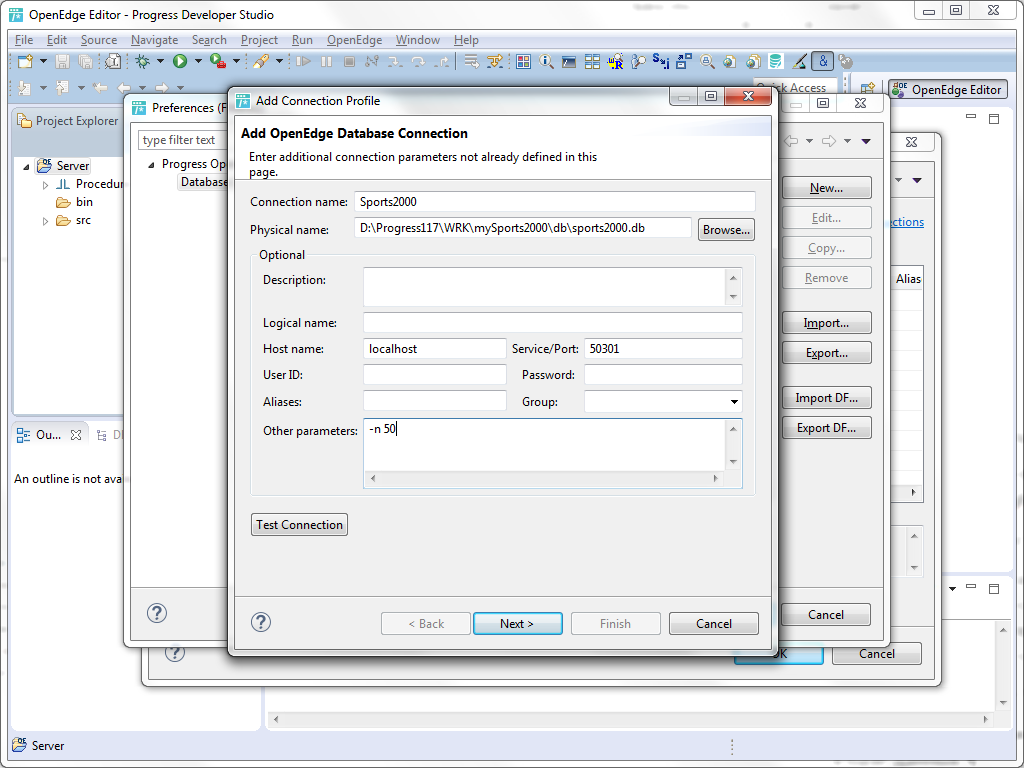Open the File menu
Screen dimensions: 1024x768
tap(24, 40)
